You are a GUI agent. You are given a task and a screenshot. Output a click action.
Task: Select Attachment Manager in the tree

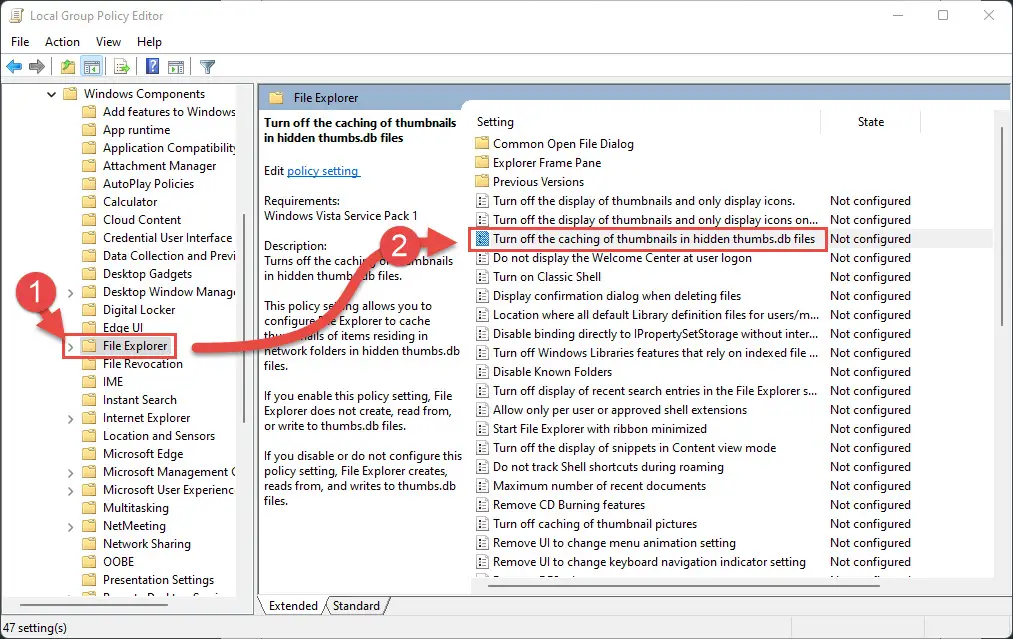(160, 165)
